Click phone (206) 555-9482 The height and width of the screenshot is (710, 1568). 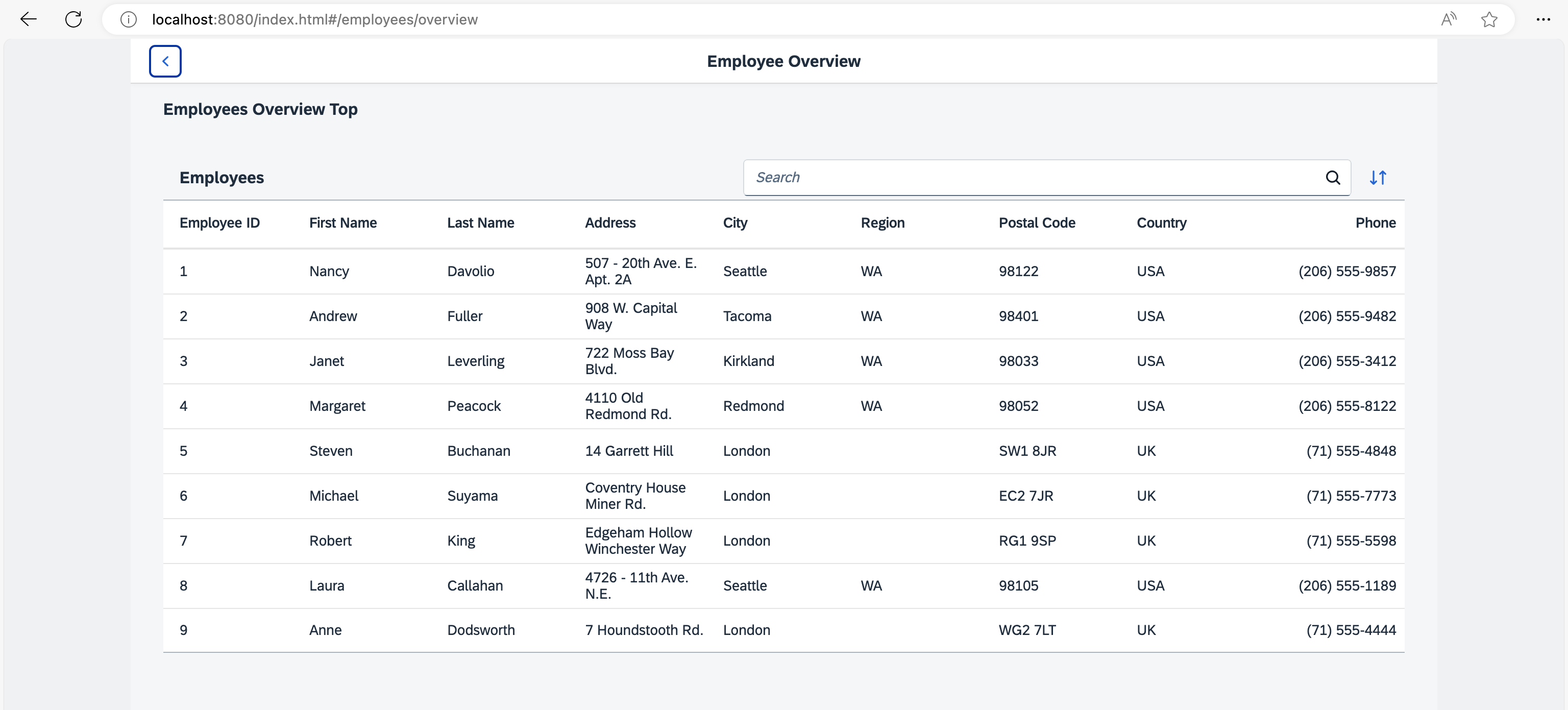[x=1347, y=316]
